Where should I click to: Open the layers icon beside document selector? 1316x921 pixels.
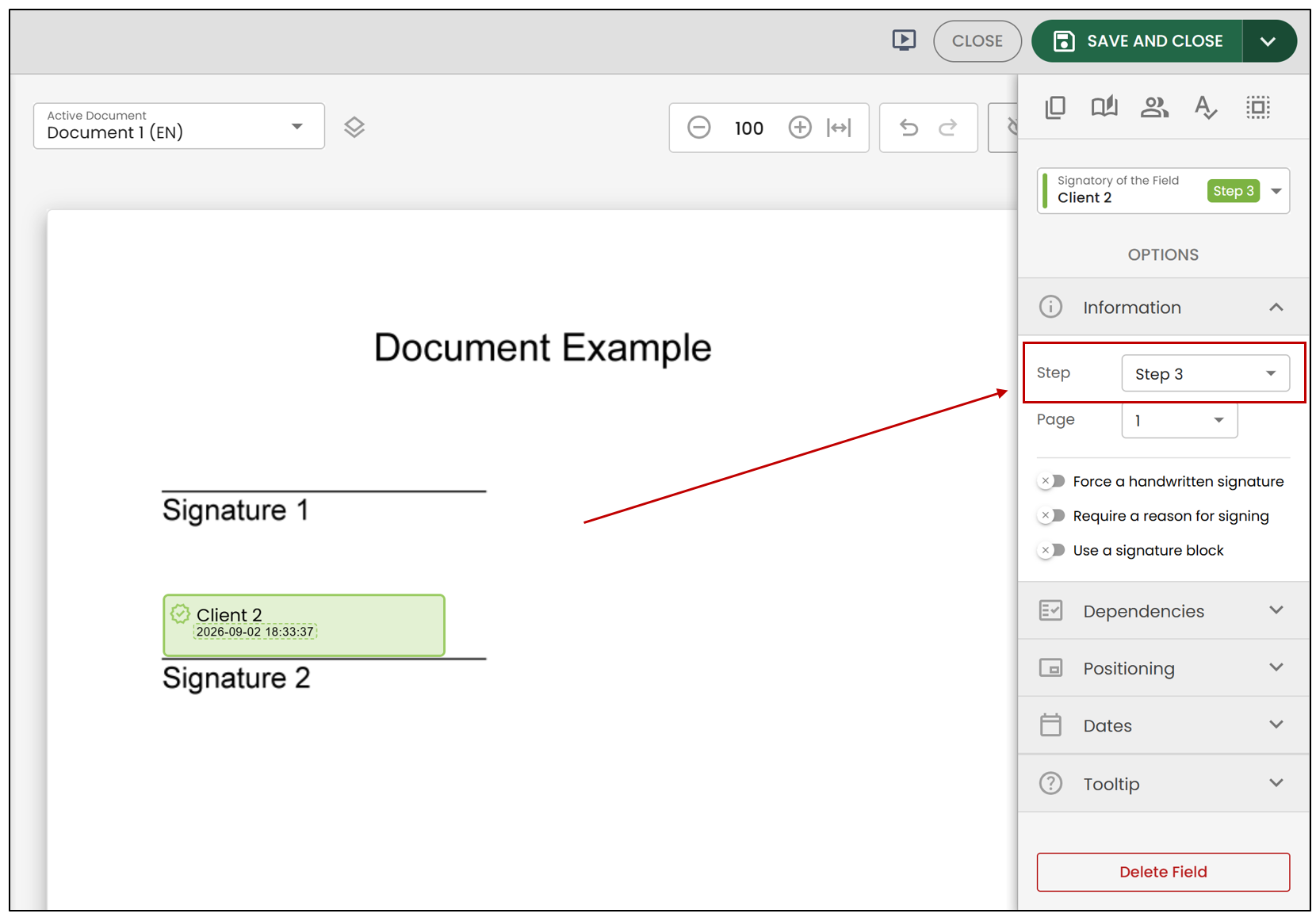coord(354,127)
